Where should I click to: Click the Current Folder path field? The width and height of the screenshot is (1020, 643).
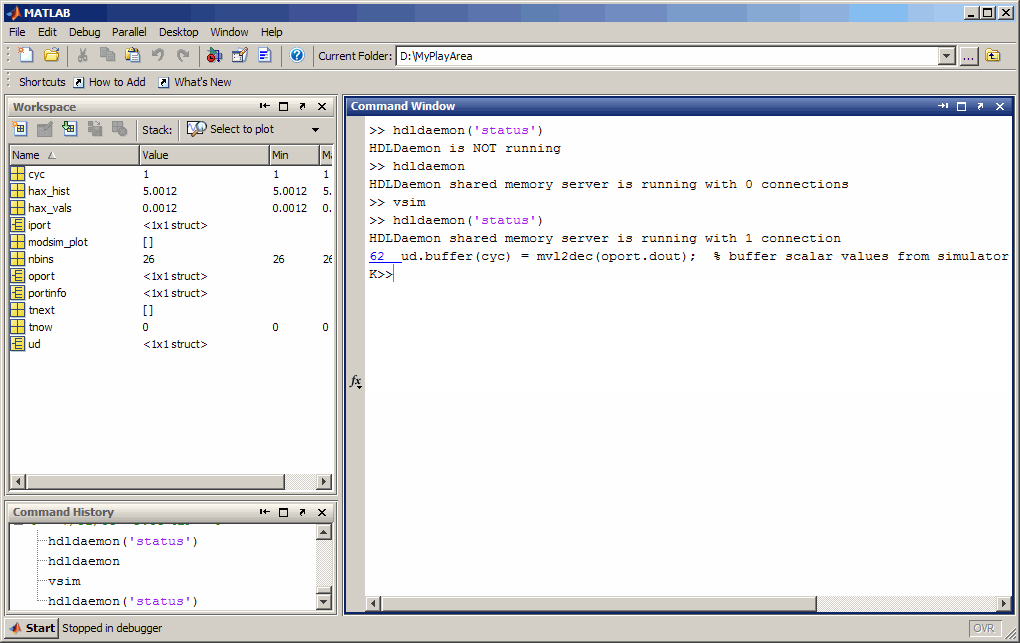coord(667,57)
